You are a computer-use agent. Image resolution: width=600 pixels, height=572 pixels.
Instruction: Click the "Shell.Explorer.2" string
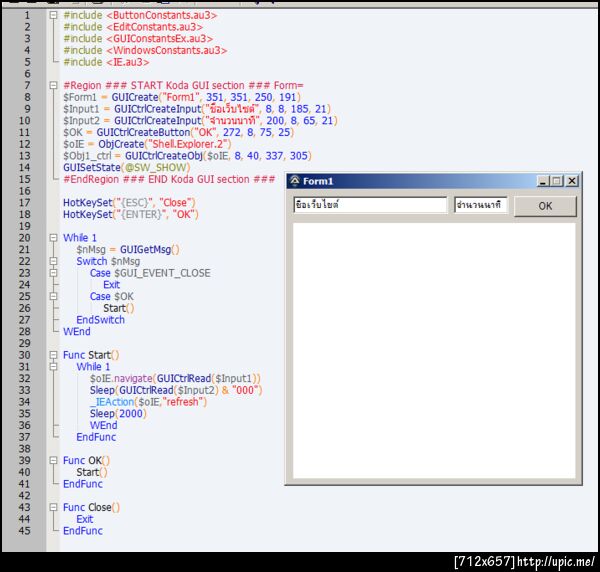[x=188, y=144]
